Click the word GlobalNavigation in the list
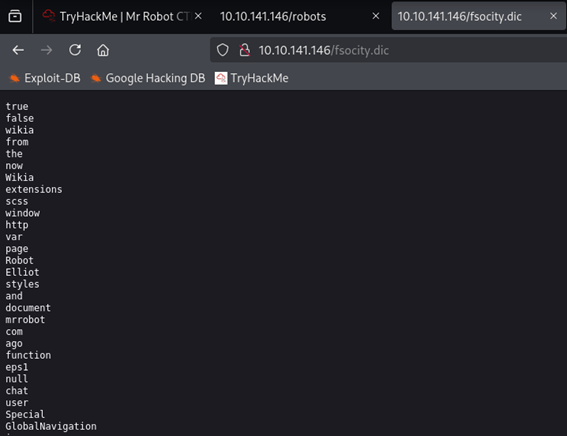Viewport: 567px width, 436px height. point(51,426)
